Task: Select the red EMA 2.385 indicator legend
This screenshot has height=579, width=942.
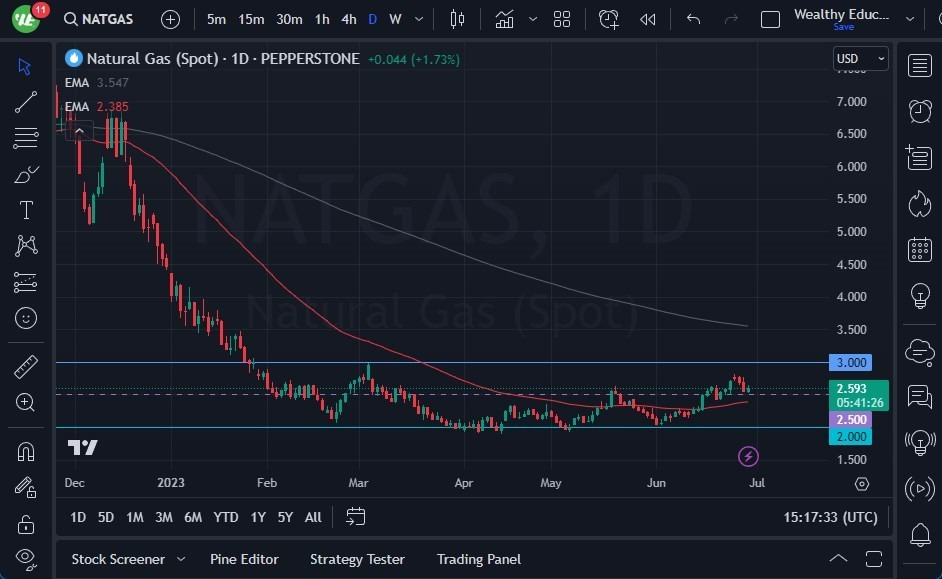Action: tap(97, 106)
